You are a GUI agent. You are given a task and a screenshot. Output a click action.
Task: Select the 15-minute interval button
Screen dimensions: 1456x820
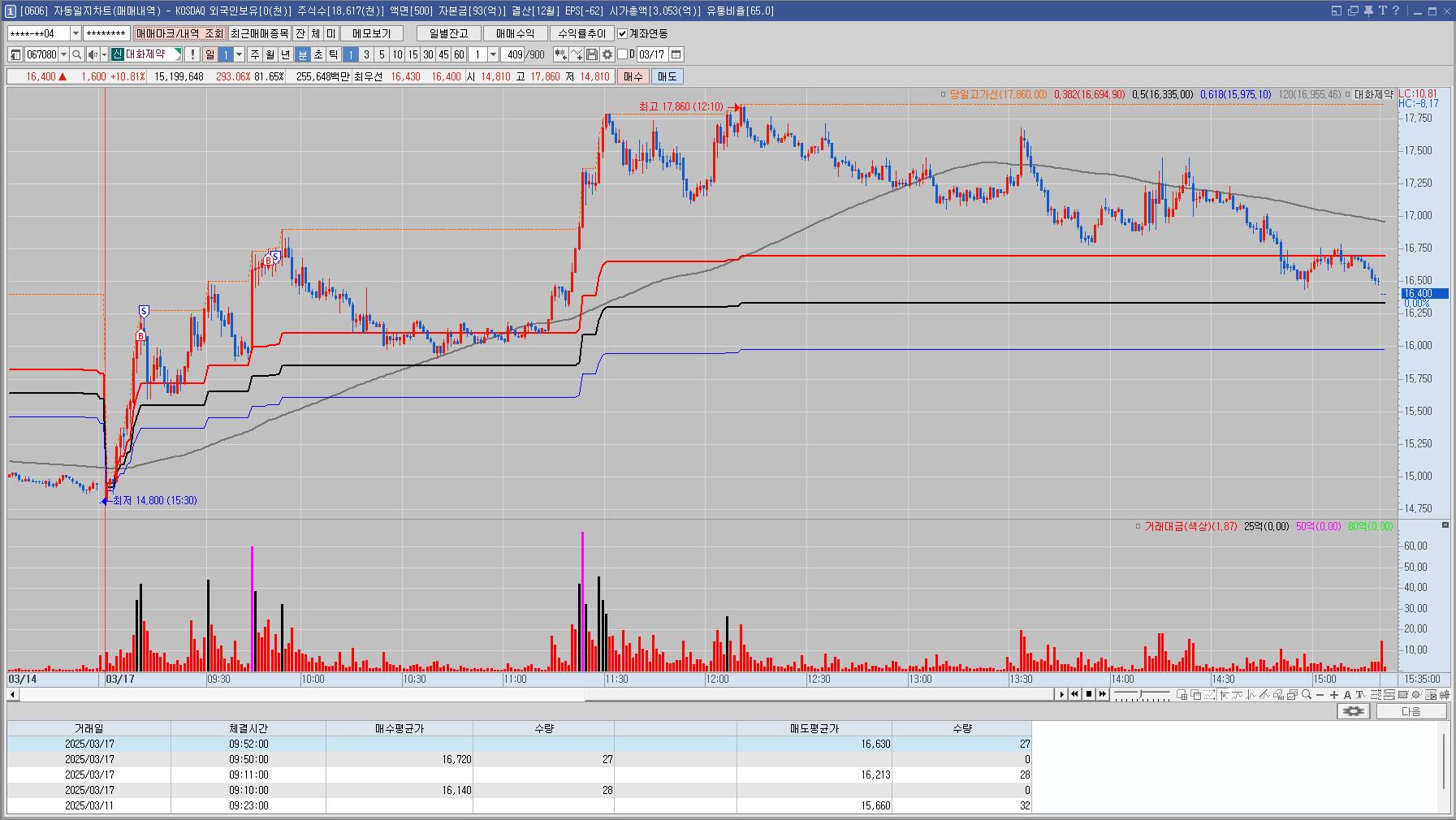pos(413,54)
